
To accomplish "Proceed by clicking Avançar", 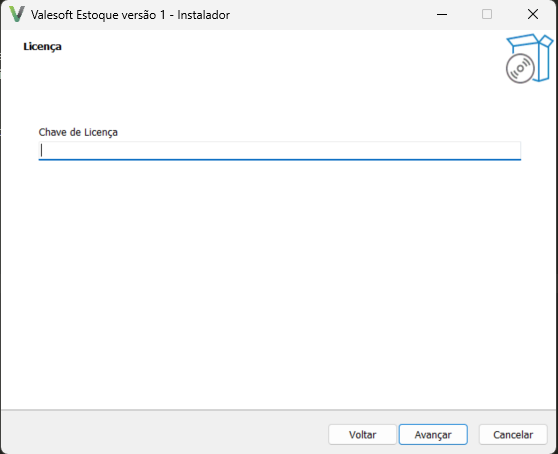I will tap(433, 434).
